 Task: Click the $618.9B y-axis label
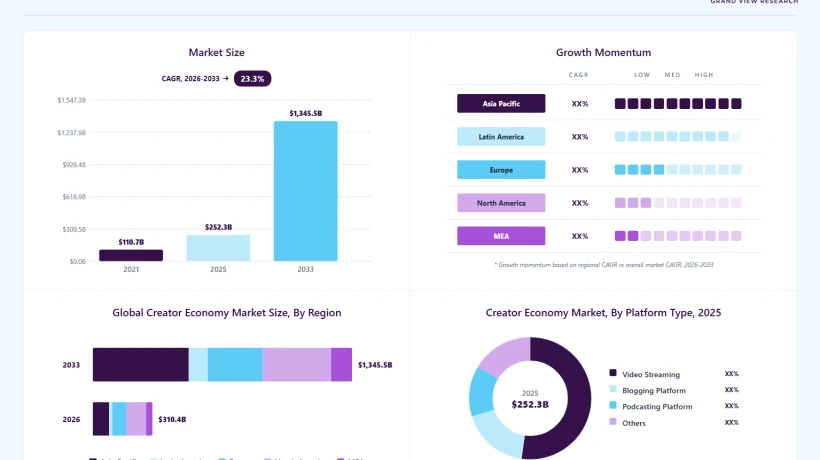[x=74, y=197]
